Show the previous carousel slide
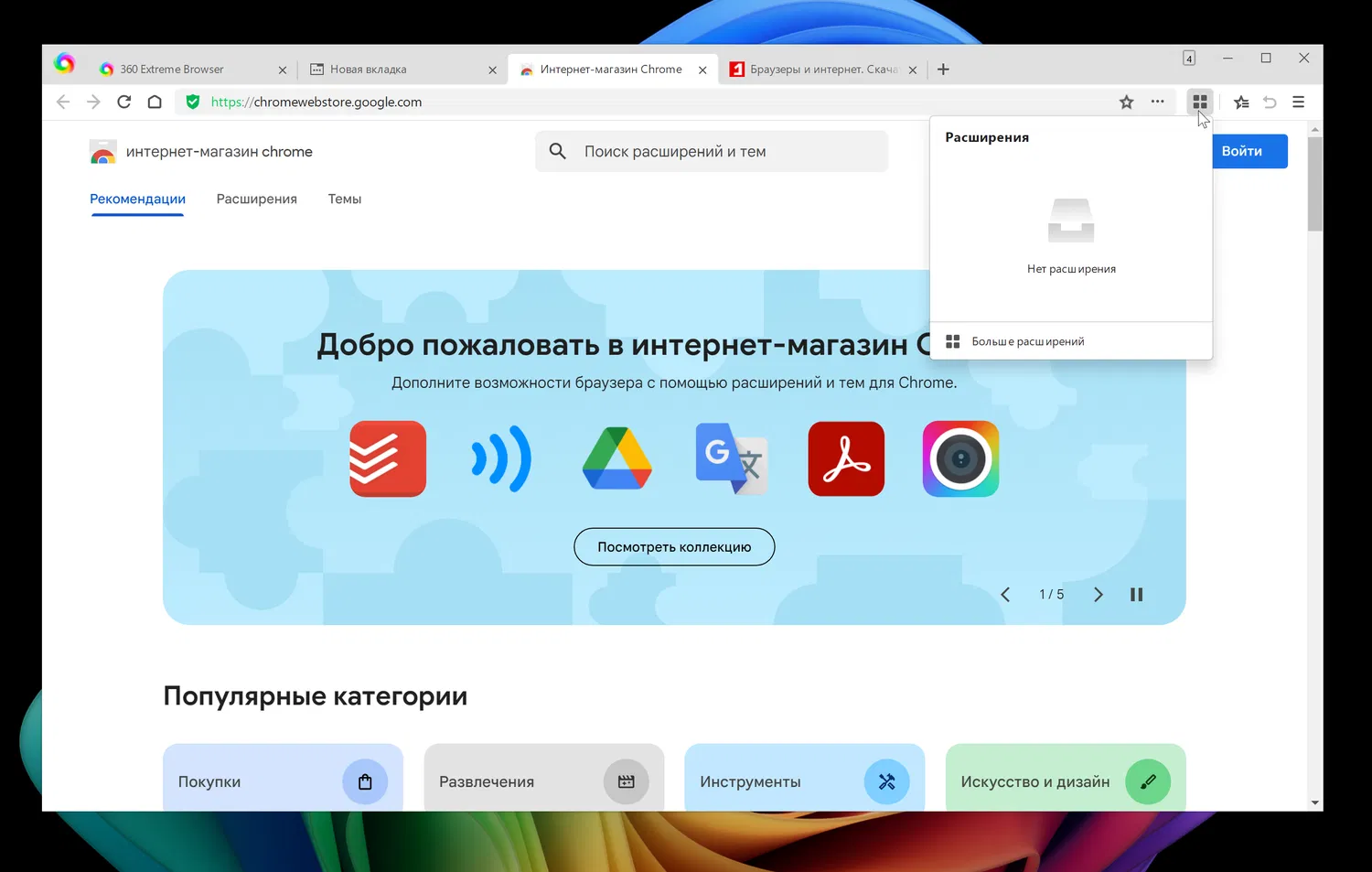 [x=1005, y=595]
